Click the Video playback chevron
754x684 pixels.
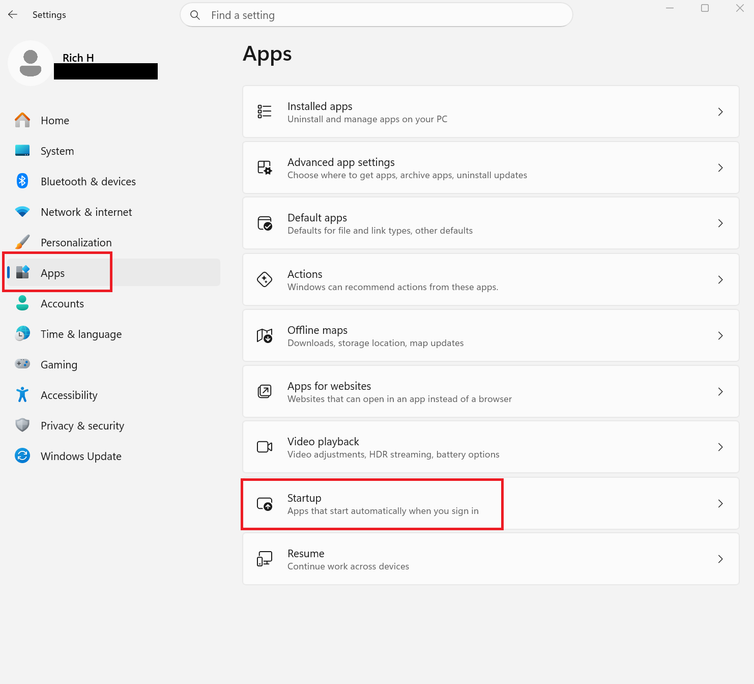720,447
